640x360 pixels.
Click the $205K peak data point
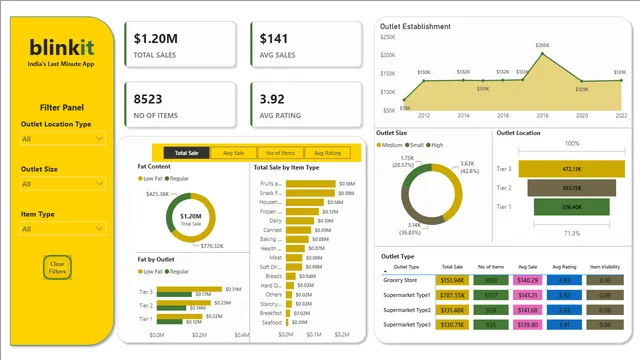coord(542,53)
